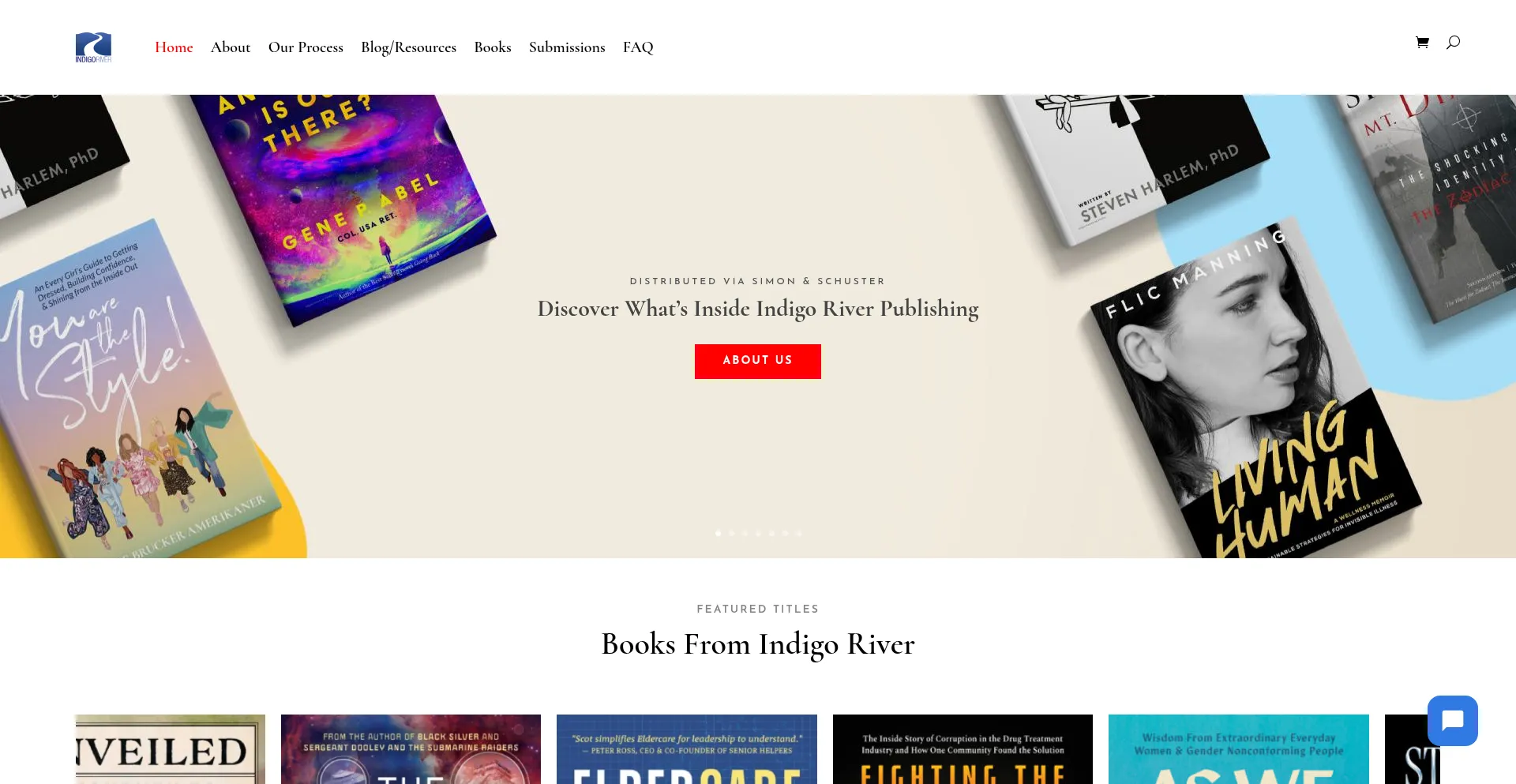Screen dimensions: 1516x784
Task: Open the Black Silver author book cover
Action: [x=411, y=749]
